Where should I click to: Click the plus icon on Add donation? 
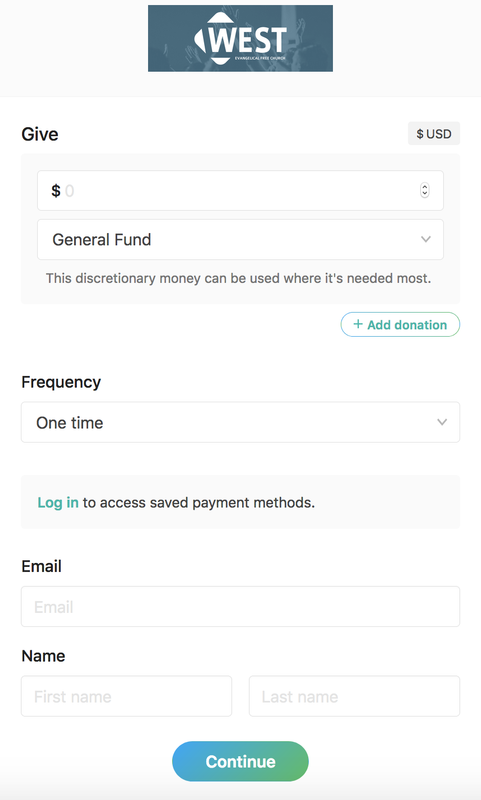coord(358,324)
